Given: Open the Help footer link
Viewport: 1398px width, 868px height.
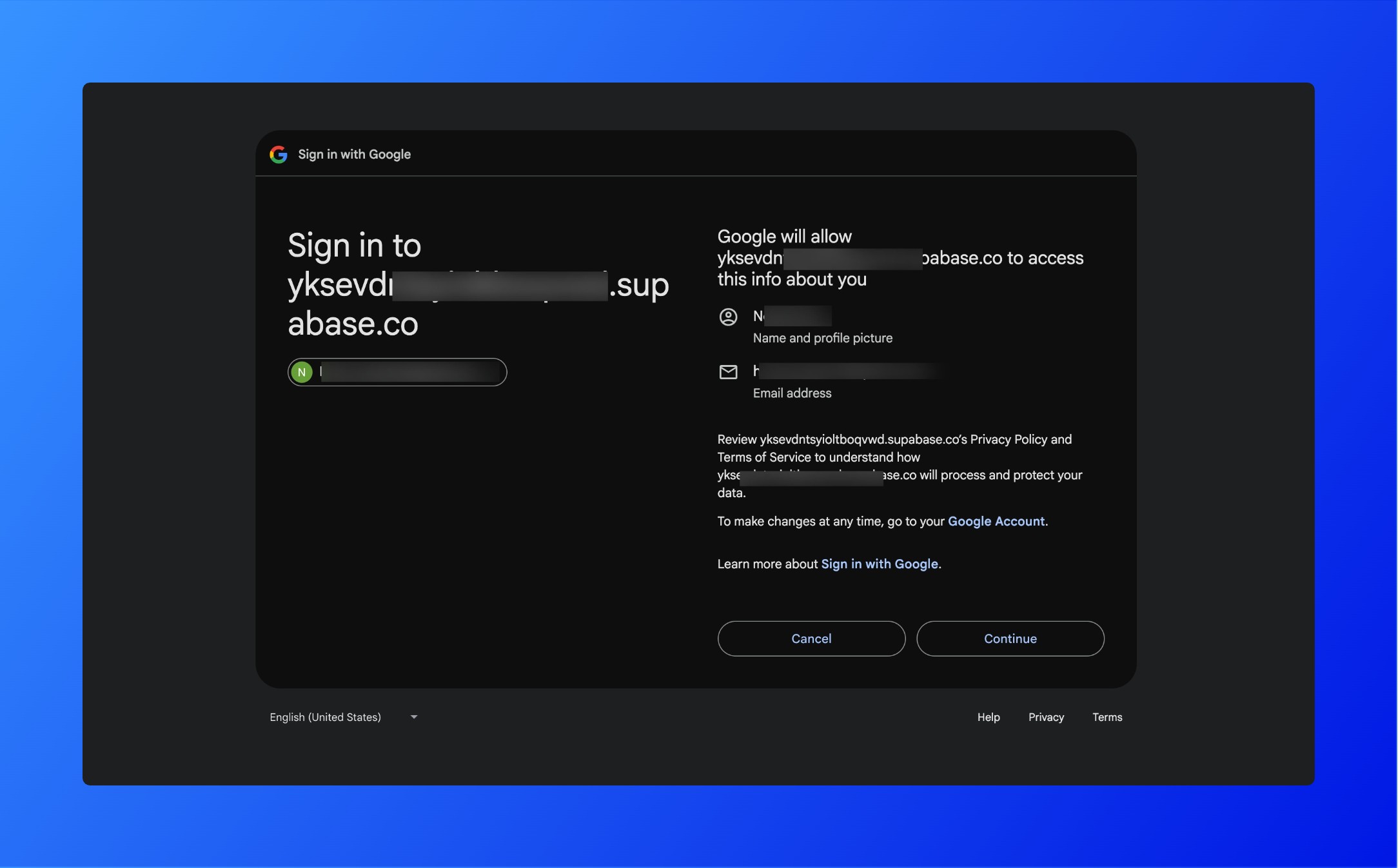Looking at the screenshot, I should [988, 717].
